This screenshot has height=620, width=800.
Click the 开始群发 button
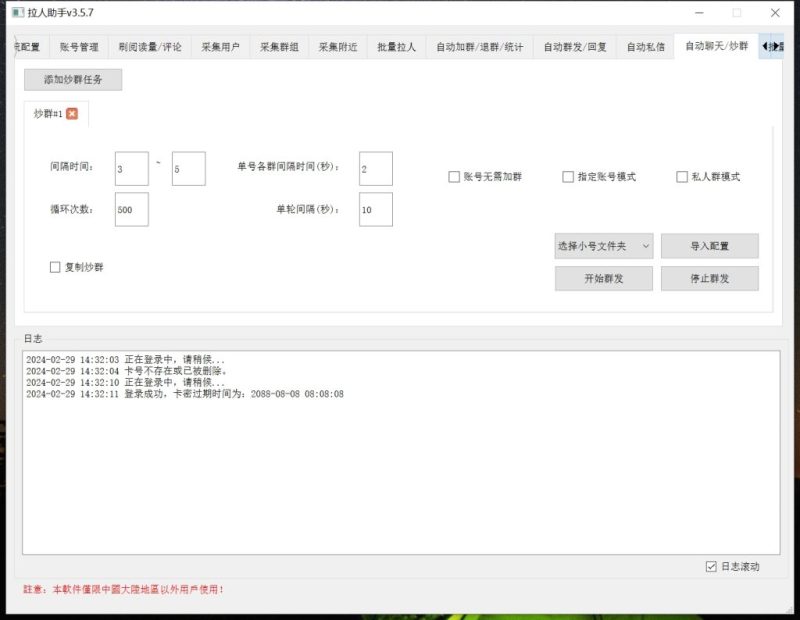[x=602, y=278]
